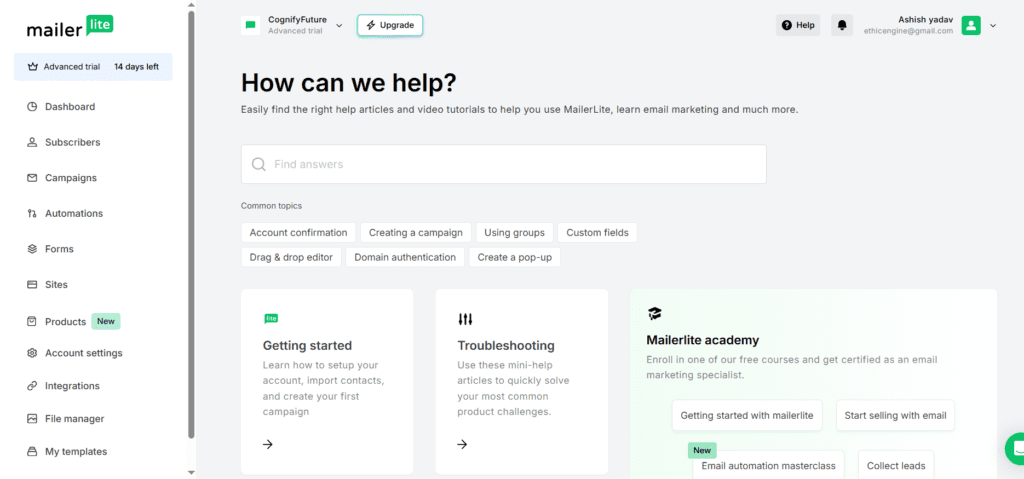Open the Create a pop-up topic
This screenshot has width=1024, height=479.
(x=515, y=257)
